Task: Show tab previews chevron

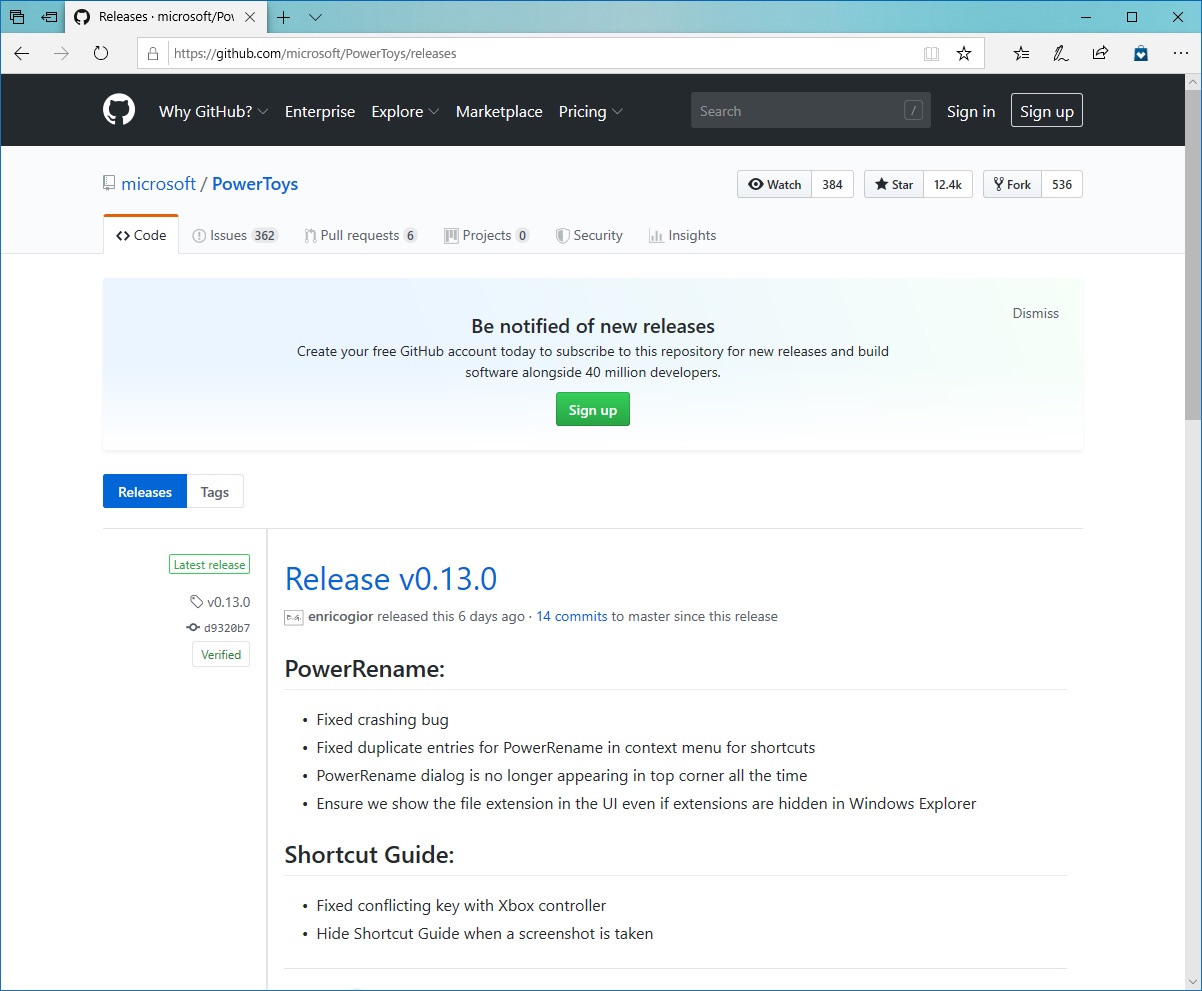Action: click(316, 17)
